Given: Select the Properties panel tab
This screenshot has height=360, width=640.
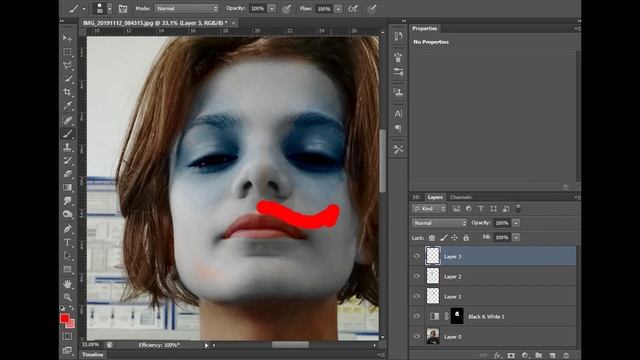Looking at the screenshot, I should coord(424,29).
